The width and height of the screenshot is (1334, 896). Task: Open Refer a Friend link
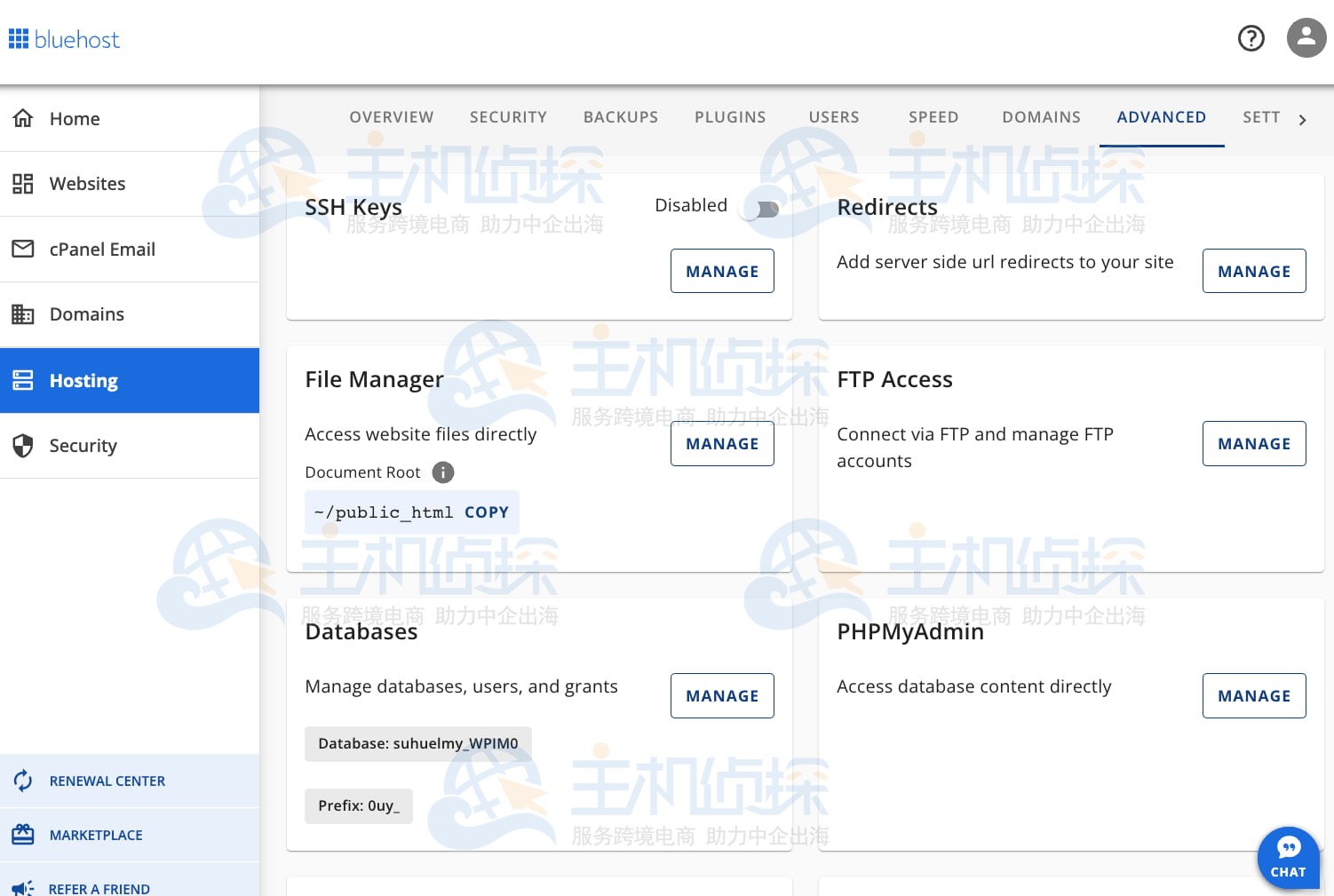pyautogui.click(x=99, y=888)
